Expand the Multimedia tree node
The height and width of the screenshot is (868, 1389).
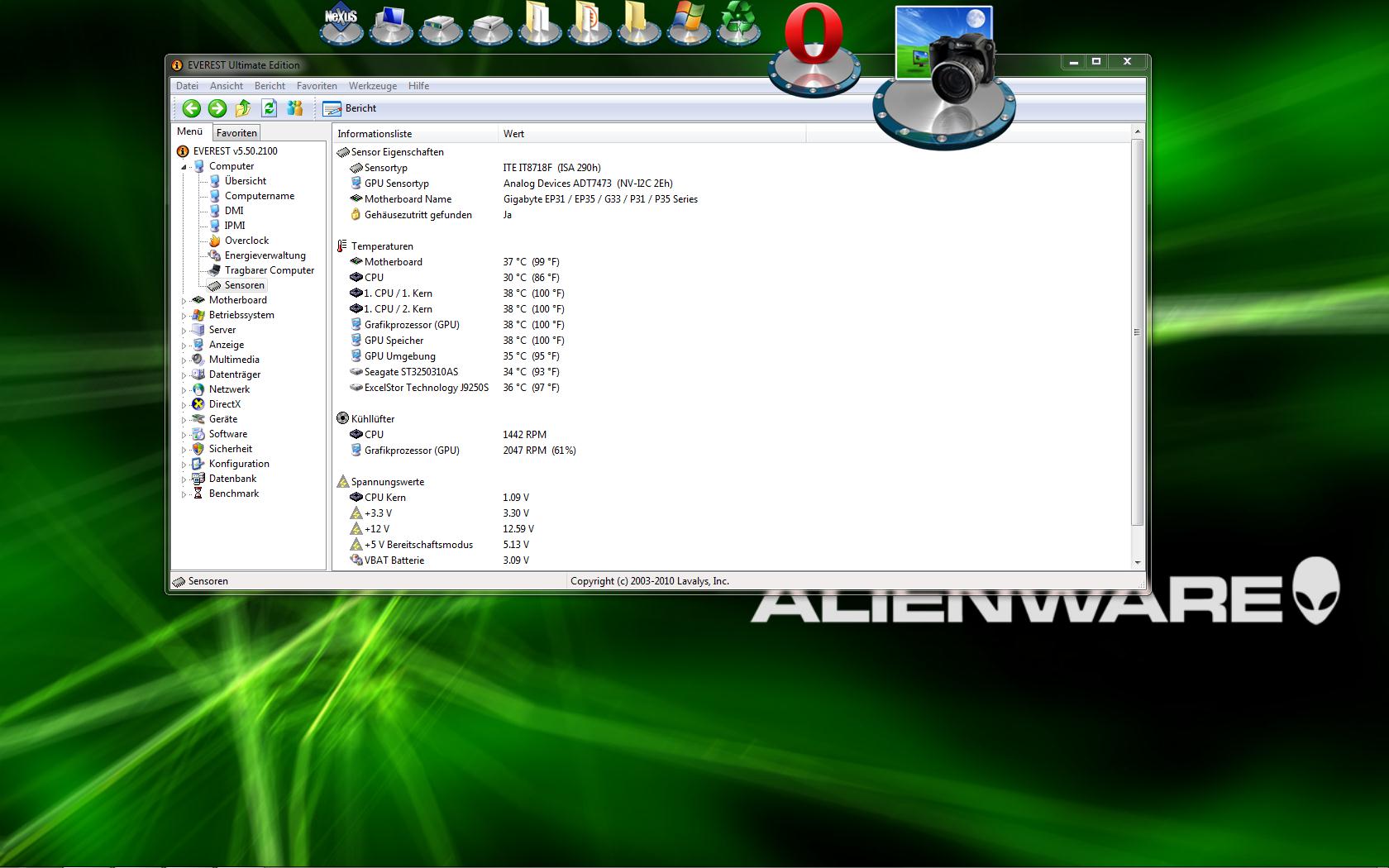[184, 360]
